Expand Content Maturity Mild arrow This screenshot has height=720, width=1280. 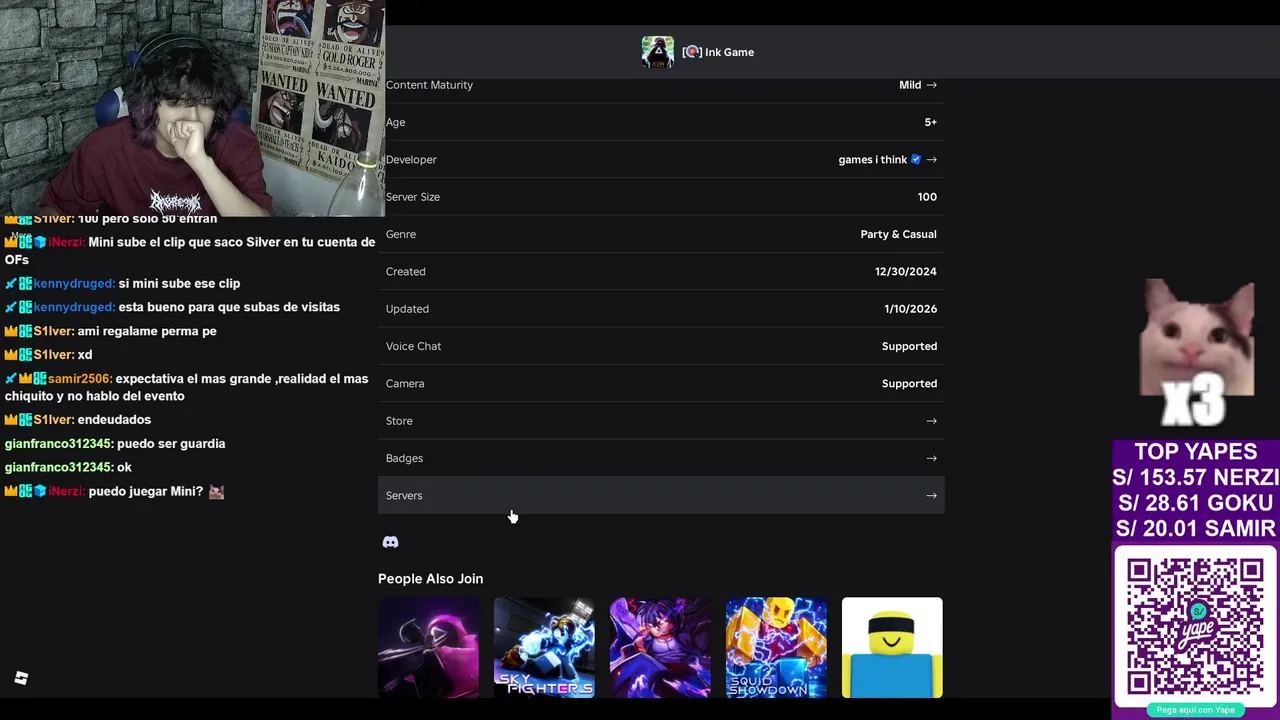click(931, 85)
